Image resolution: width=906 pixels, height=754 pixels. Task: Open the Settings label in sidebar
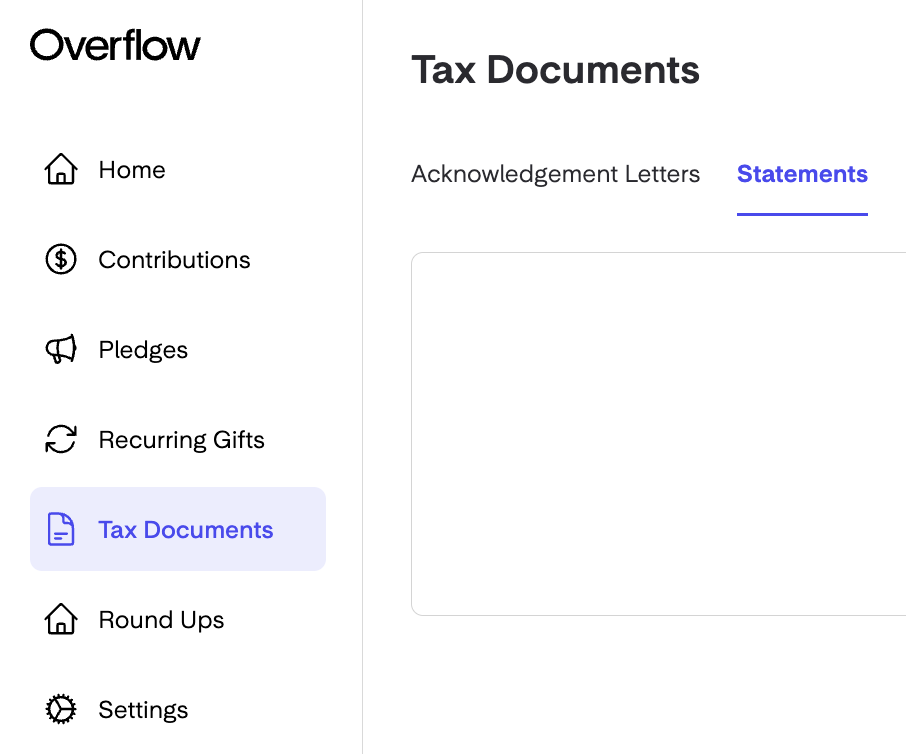143,710
